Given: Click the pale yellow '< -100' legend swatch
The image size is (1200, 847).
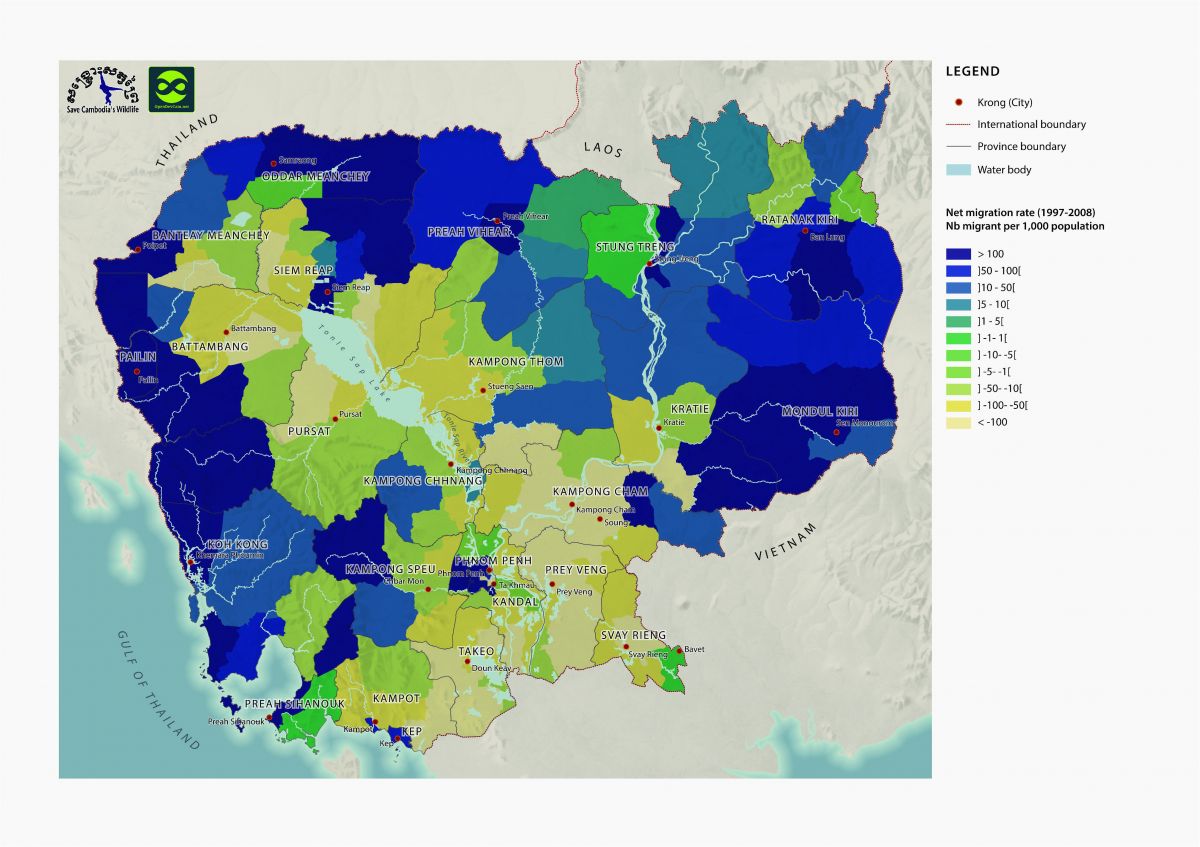Looking at the screenshot, I should (958, 422).
